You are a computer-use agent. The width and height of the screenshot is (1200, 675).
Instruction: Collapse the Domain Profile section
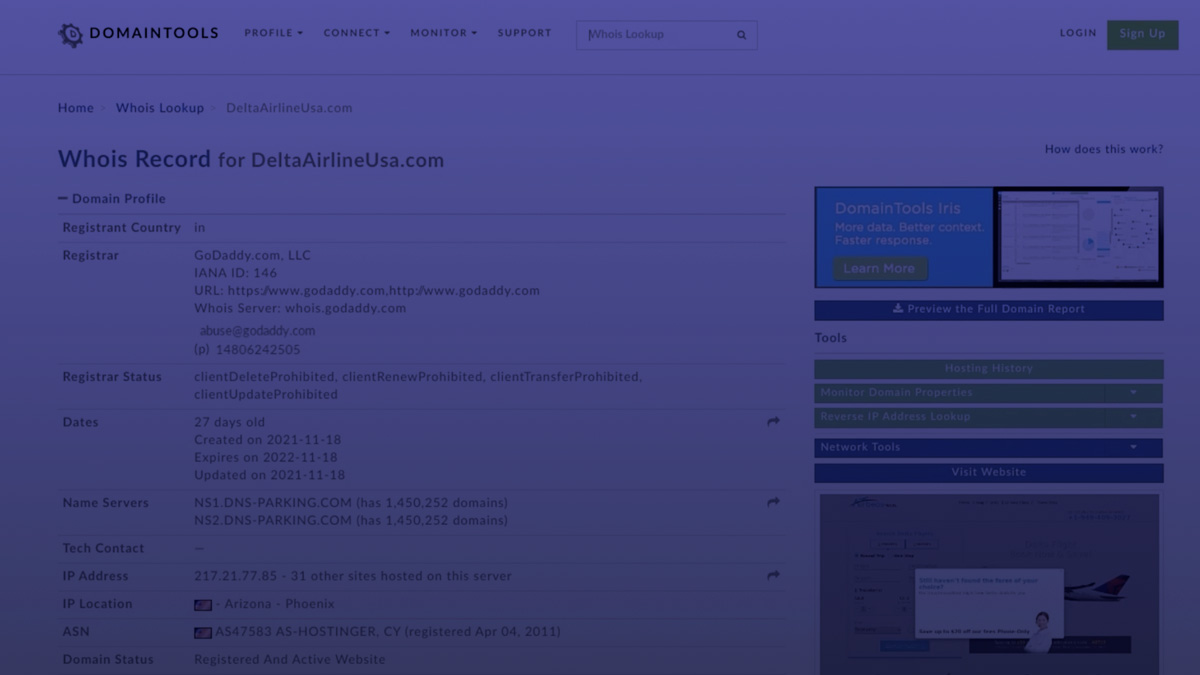coord(112,199)
